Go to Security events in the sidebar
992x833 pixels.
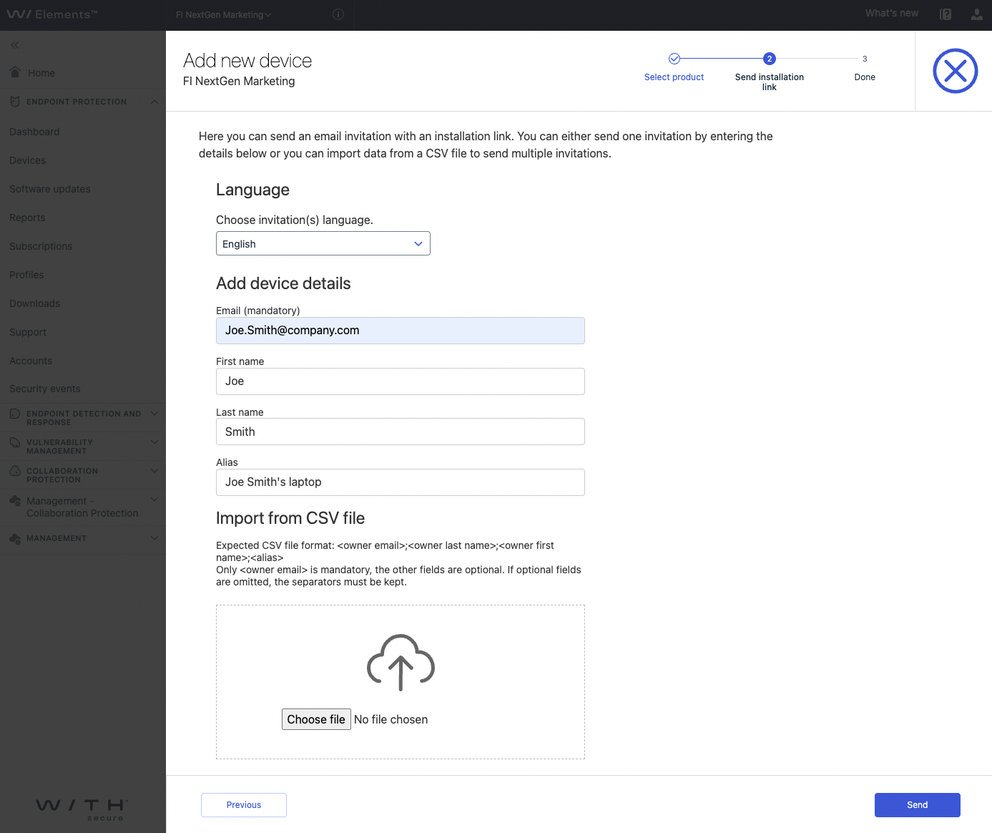[46, 389]
